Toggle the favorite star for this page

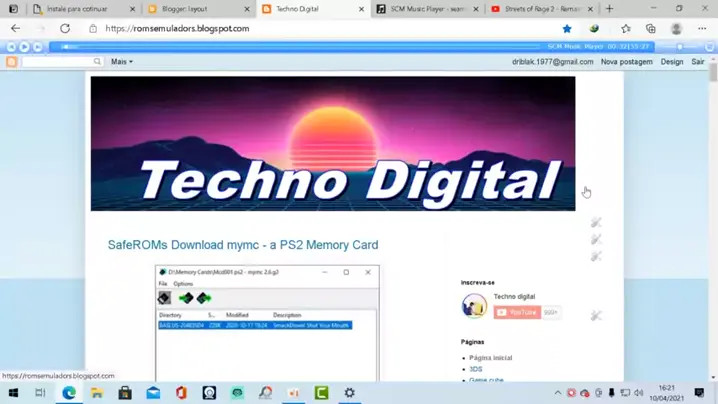567,28
